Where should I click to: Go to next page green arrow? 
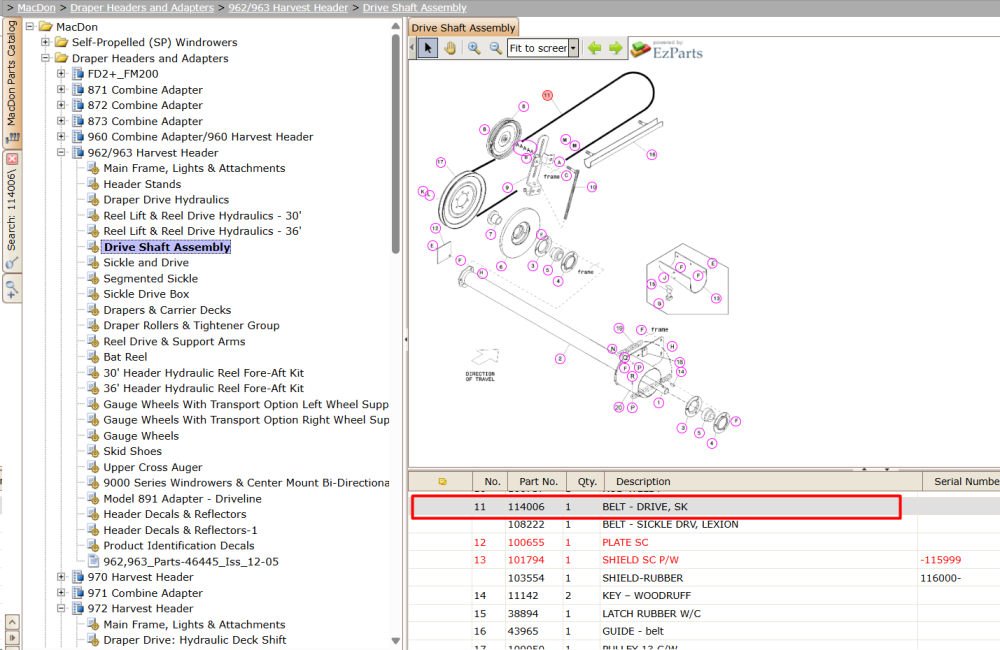(x=615, y=48)
